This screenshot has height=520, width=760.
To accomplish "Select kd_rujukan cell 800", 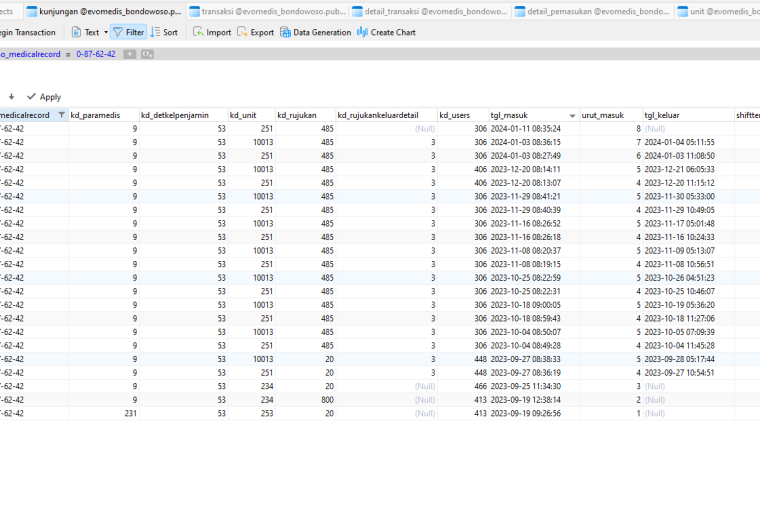I will (x=305, y=400).
